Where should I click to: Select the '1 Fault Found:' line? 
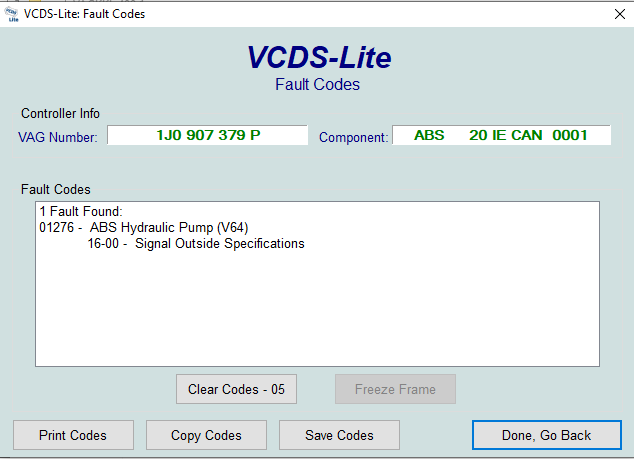(x=81, y=211)
